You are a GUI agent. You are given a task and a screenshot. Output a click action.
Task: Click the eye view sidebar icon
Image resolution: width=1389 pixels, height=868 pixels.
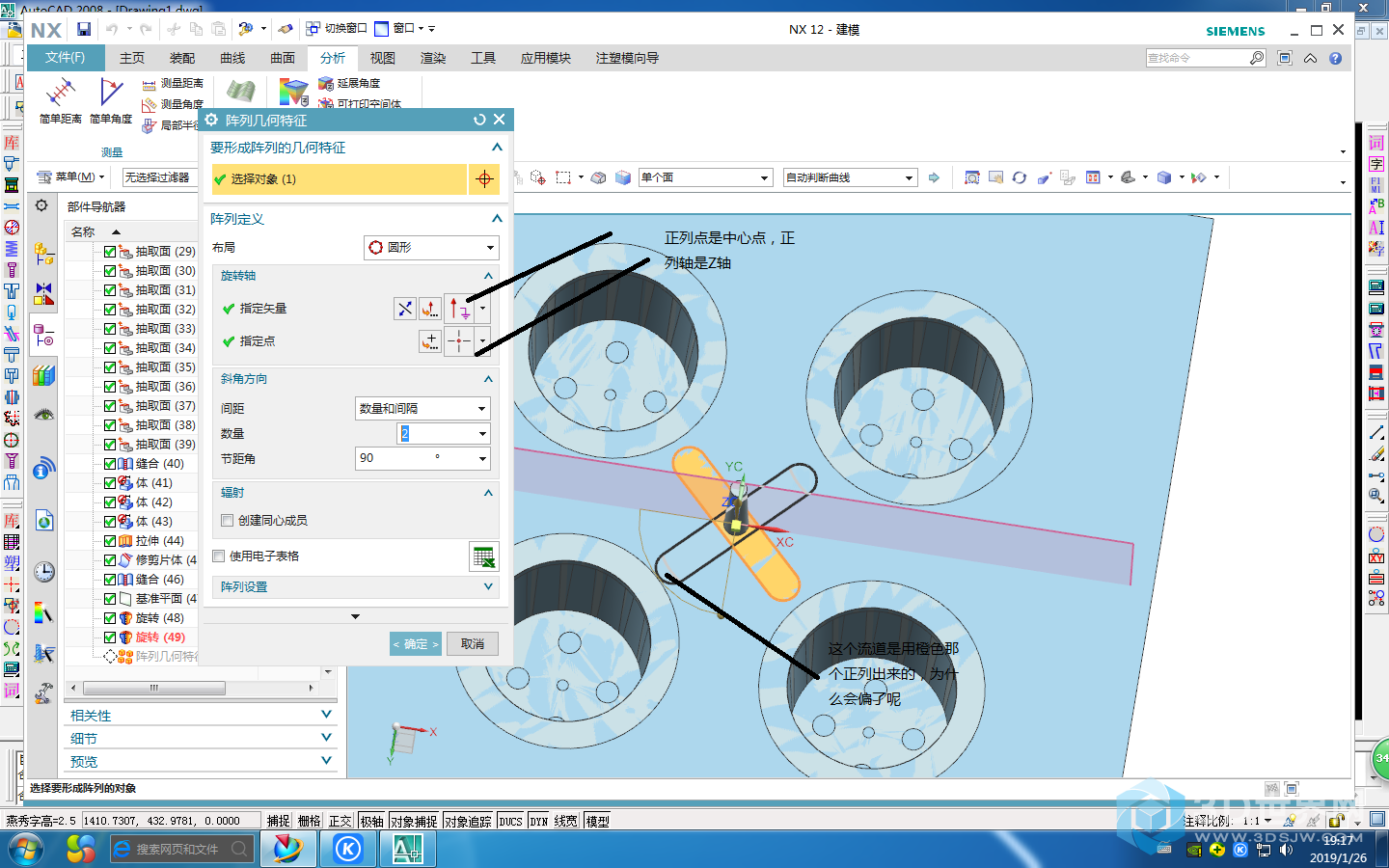[43, 415]
